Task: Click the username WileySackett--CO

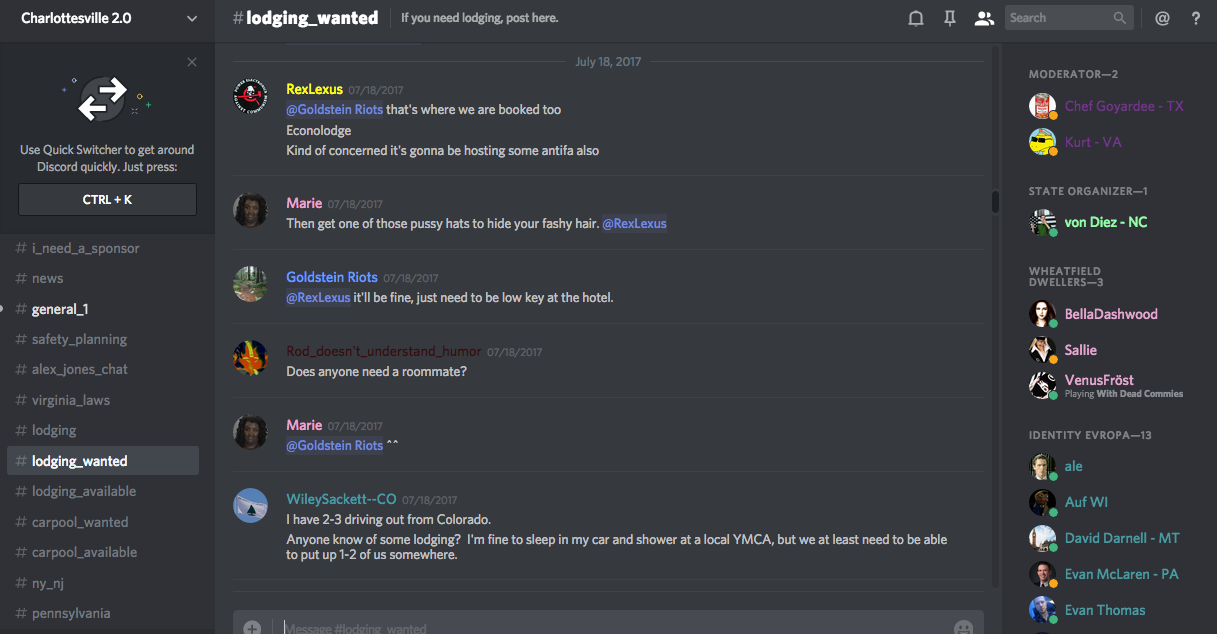Action: (x=341, y=500)
